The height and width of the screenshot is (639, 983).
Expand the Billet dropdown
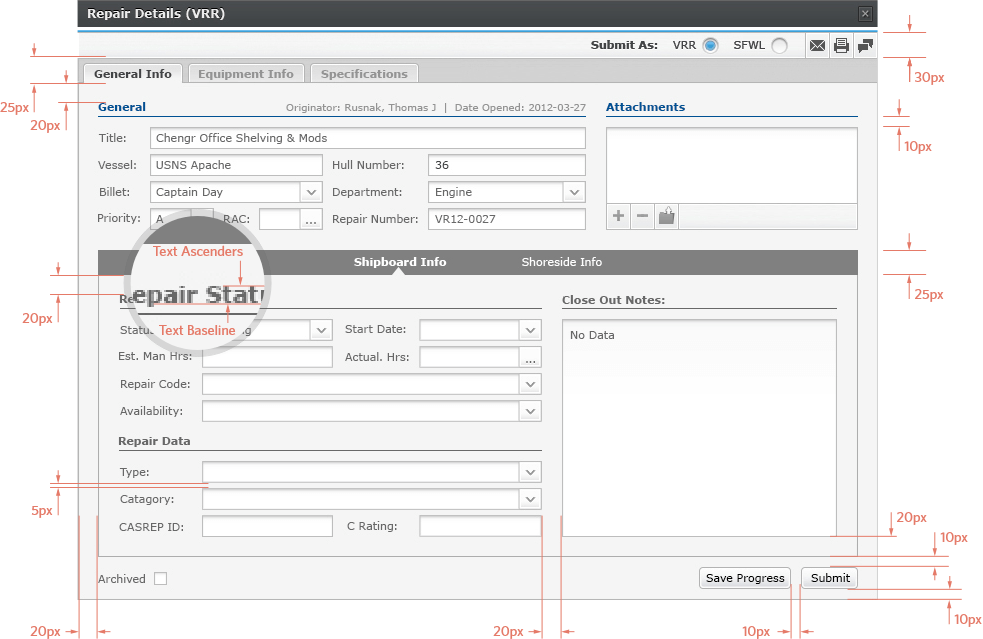point(311,193)
